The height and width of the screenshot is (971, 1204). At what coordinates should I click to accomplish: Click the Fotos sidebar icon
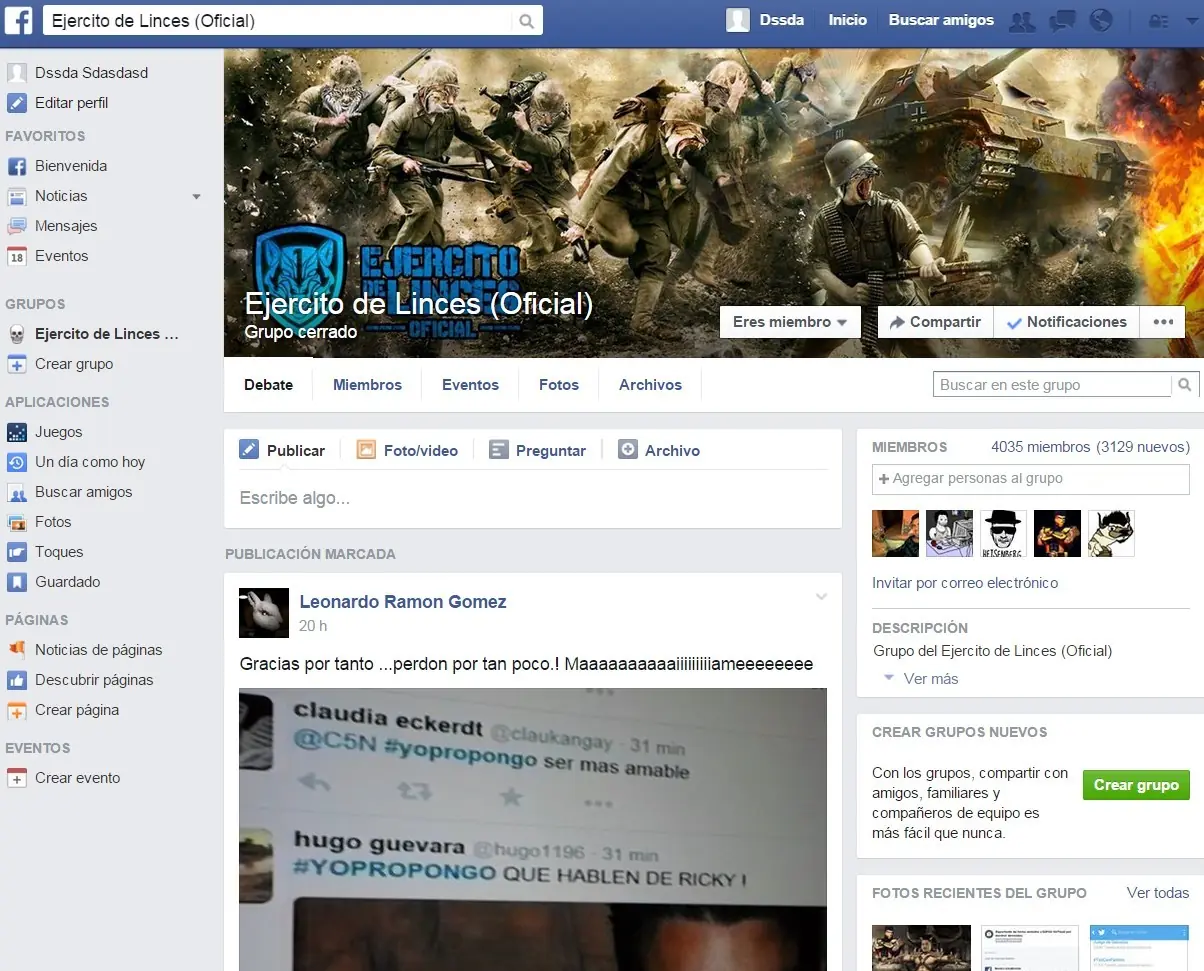click(x=16, y=522)
